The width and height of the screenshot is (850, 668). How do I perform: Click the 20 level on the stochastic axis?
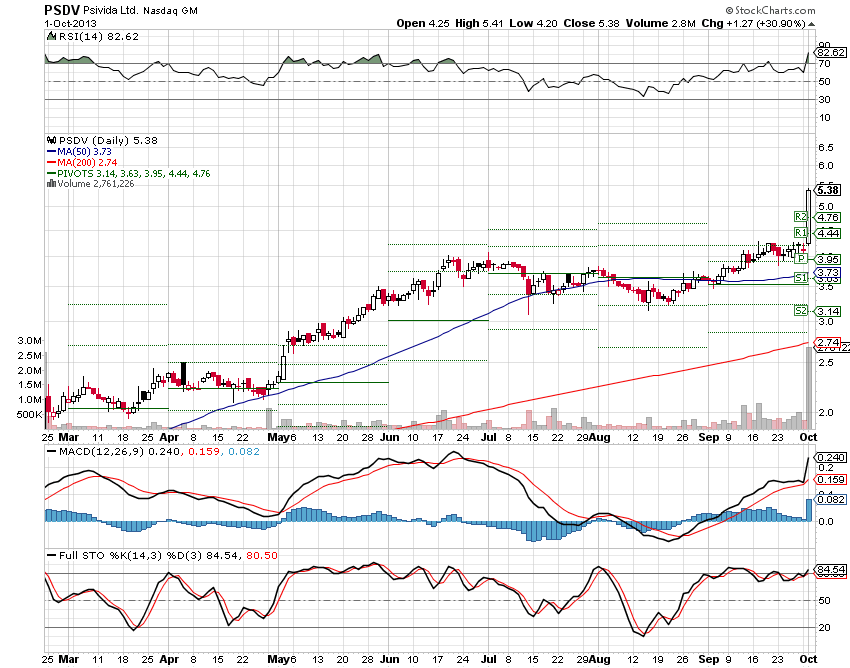[825, 627]
